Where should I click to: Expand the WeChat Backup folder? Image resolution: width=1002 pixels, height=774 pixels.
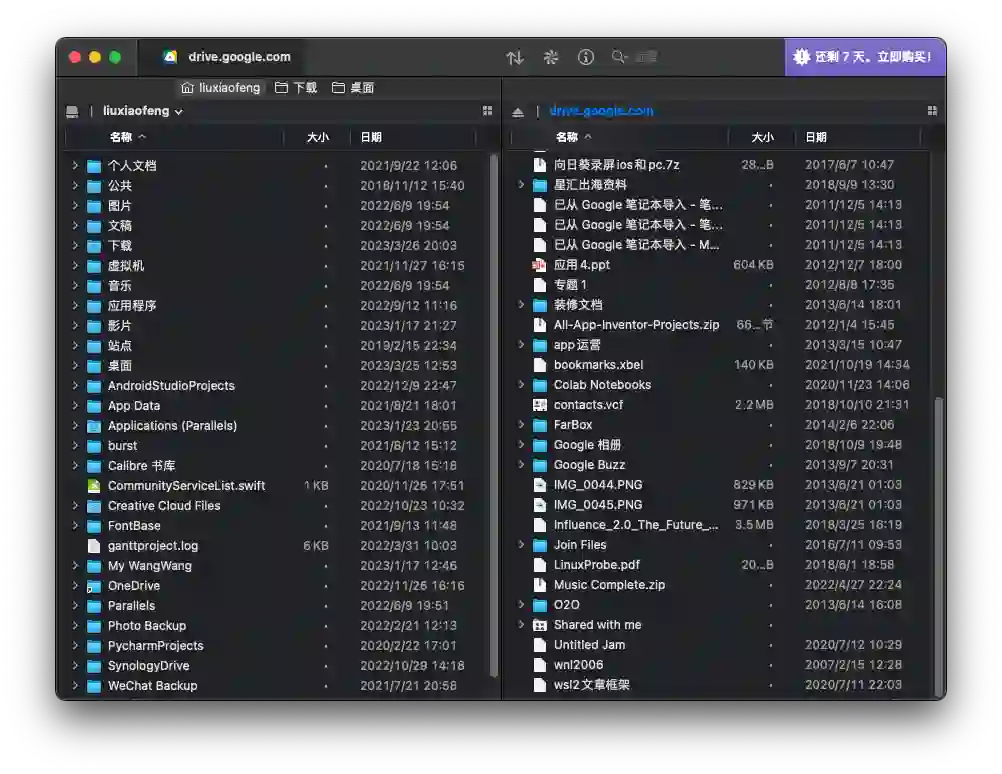coord(75,686)
